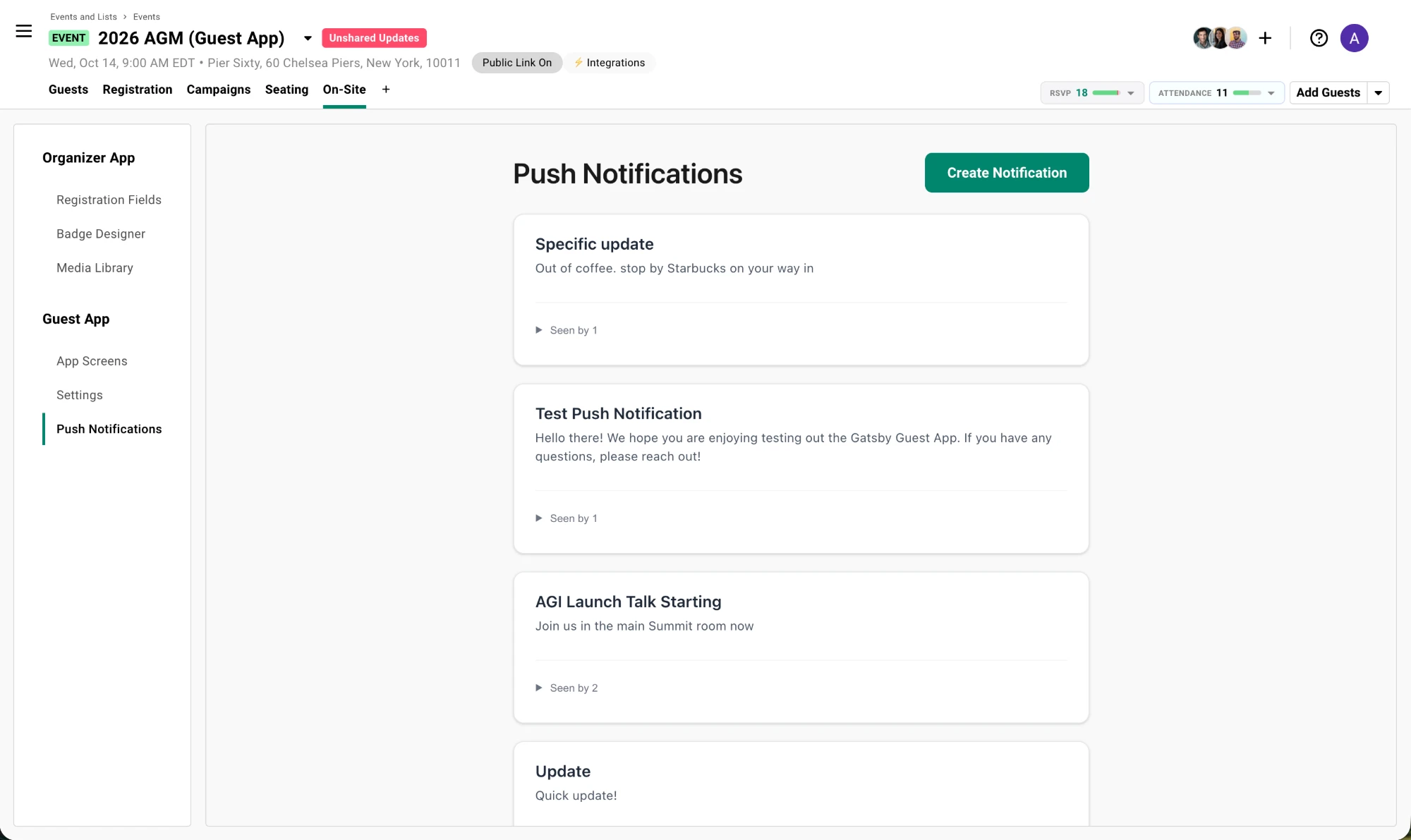The image size is (1411, 840).
Task: Add a new tab with plus icon
Action: click(x=386, y=90)
